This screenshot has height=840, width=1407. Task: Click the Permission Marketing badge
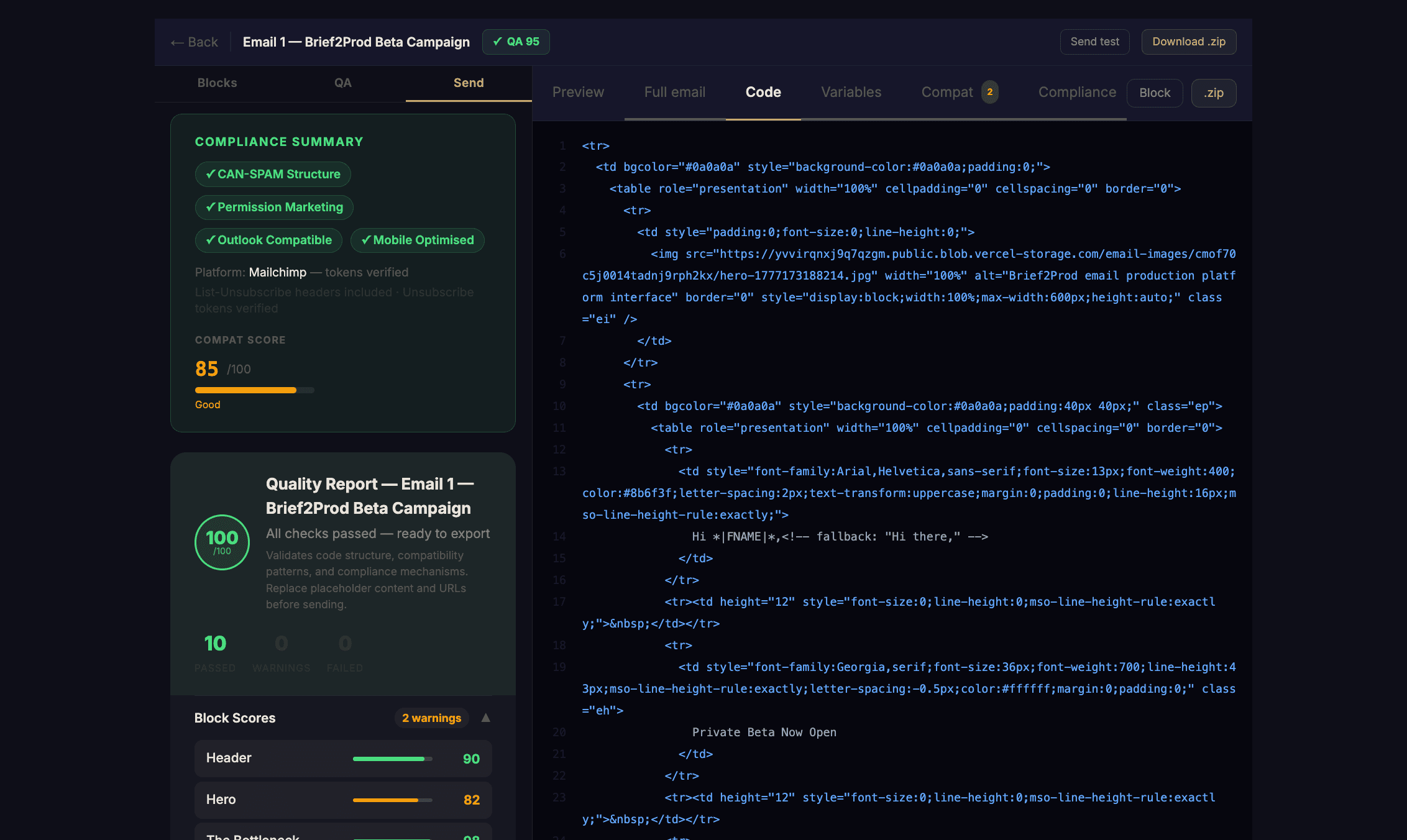coord(274,207)
